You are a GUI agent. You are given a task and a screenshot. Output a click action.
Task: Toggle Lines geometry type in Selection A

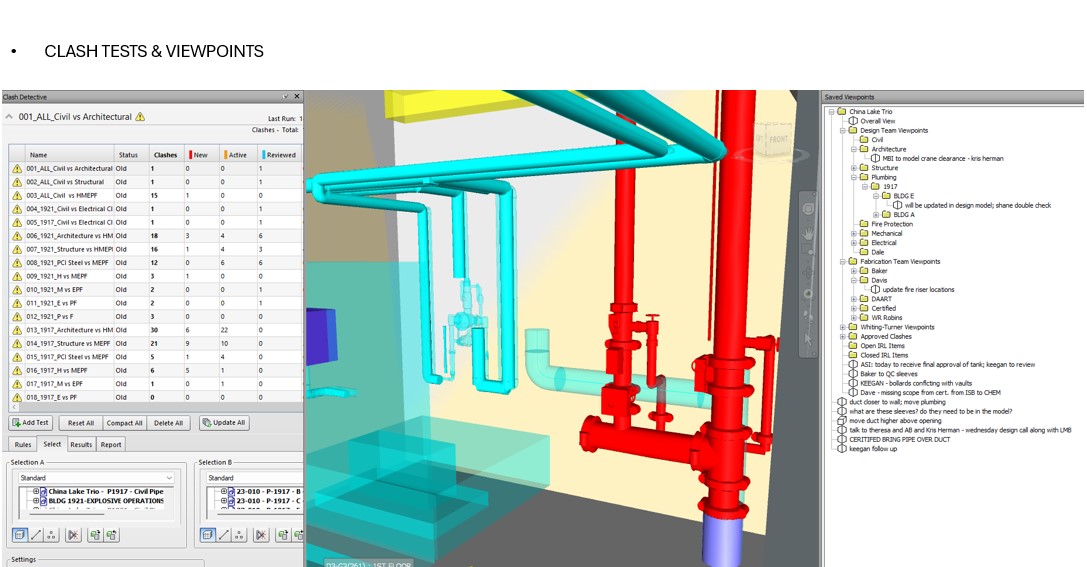pyautogui.click(x=36, y=535)
